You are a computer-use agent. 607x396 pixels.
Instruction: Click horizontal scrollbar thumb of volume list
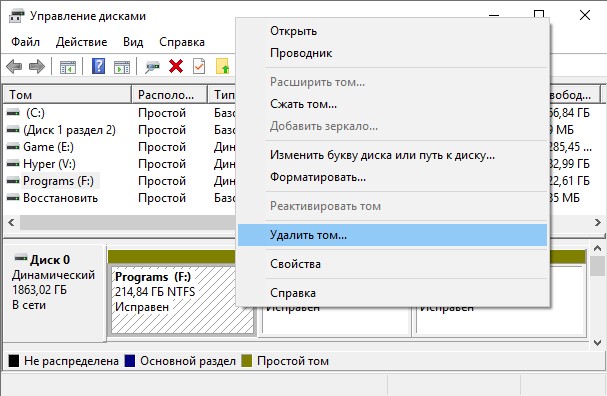128,223
